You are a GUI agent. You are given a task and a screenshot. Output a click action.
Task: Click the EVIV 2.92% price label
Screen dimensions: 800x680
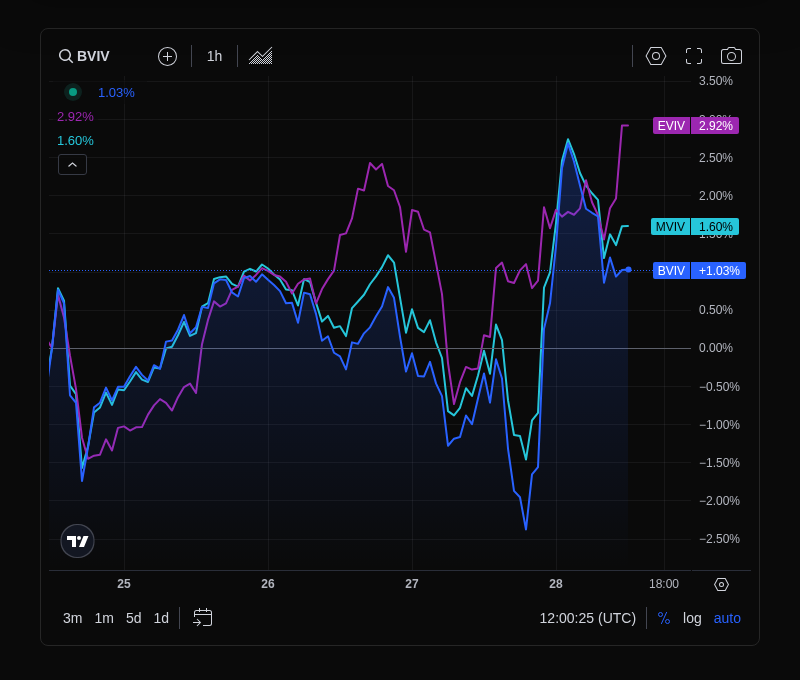696,125
